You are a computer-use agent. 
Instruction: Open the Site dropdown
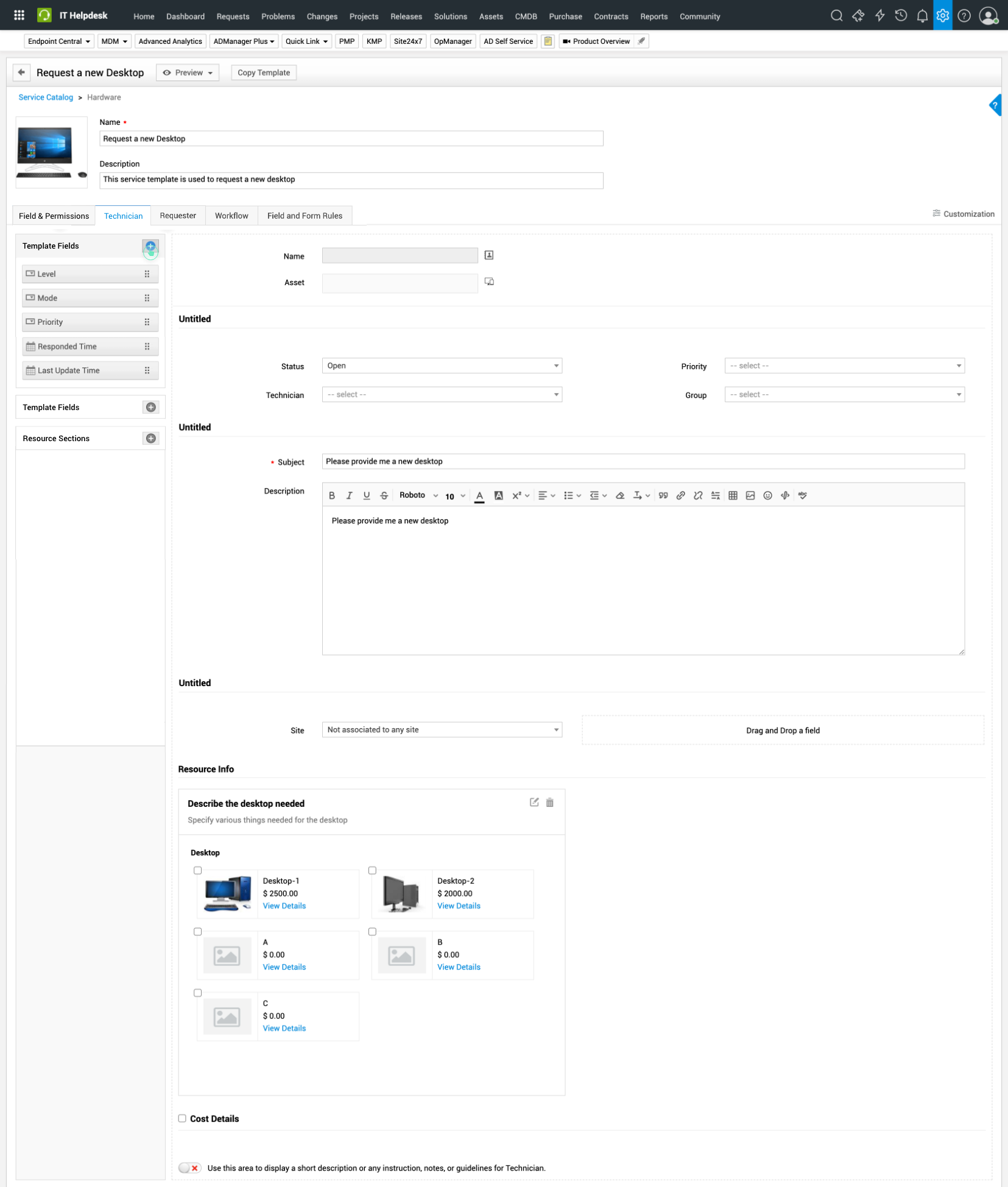(x=442, y=730)
